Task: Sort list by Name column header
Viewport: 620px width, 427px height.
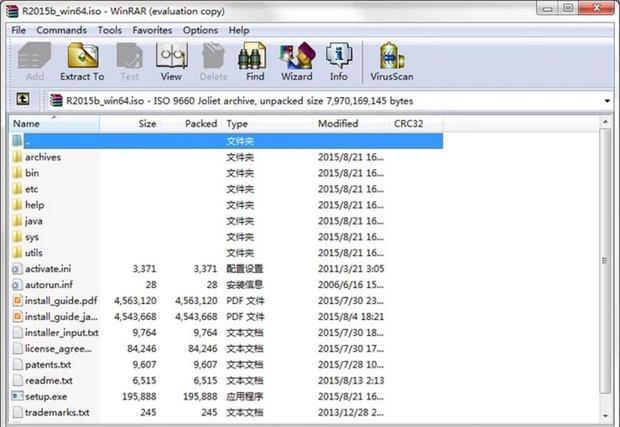Action: coord(50,123)
